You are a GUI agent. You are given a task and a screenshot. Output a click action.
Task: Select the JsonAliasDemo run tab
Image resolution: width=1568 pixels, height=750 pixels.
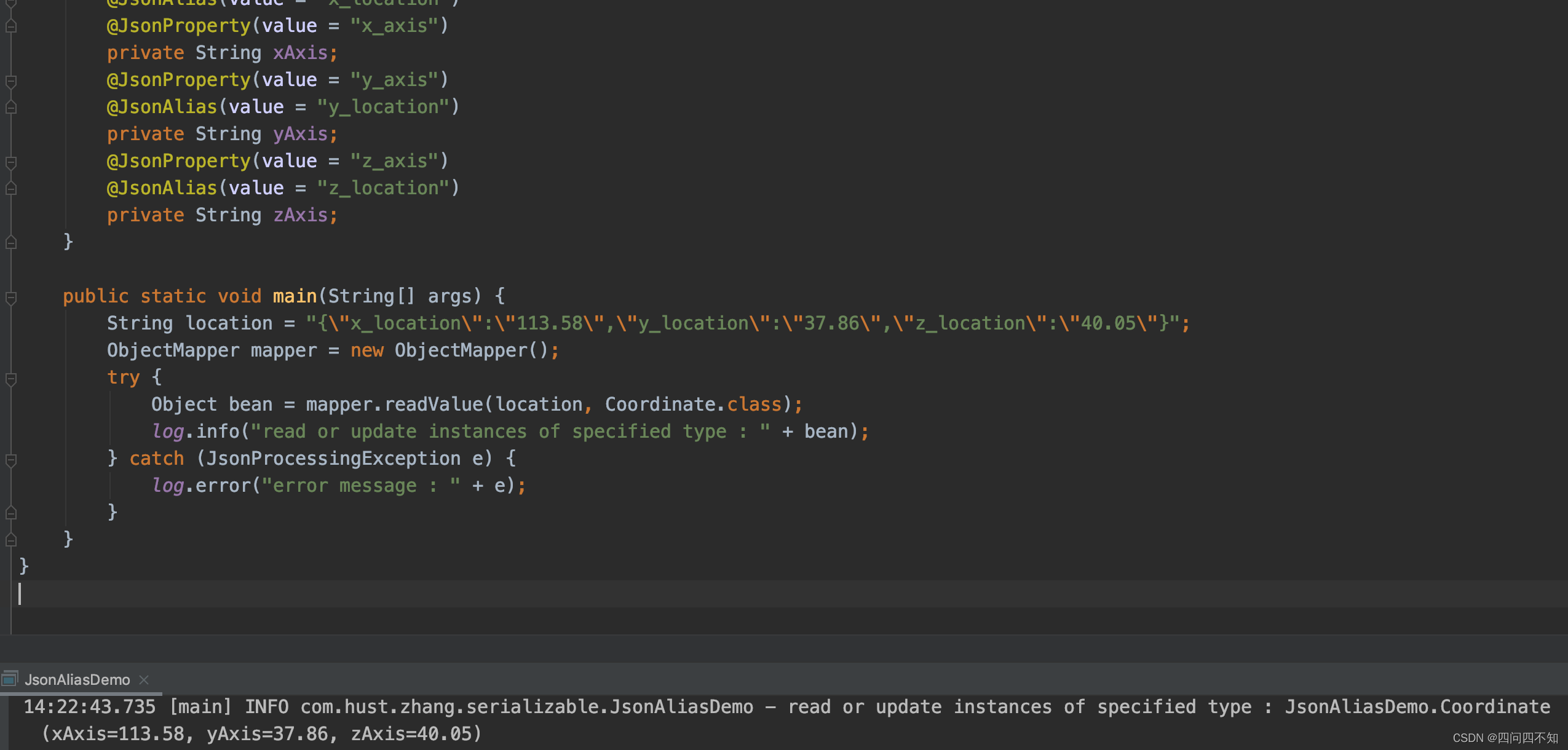tap(77, 679)
